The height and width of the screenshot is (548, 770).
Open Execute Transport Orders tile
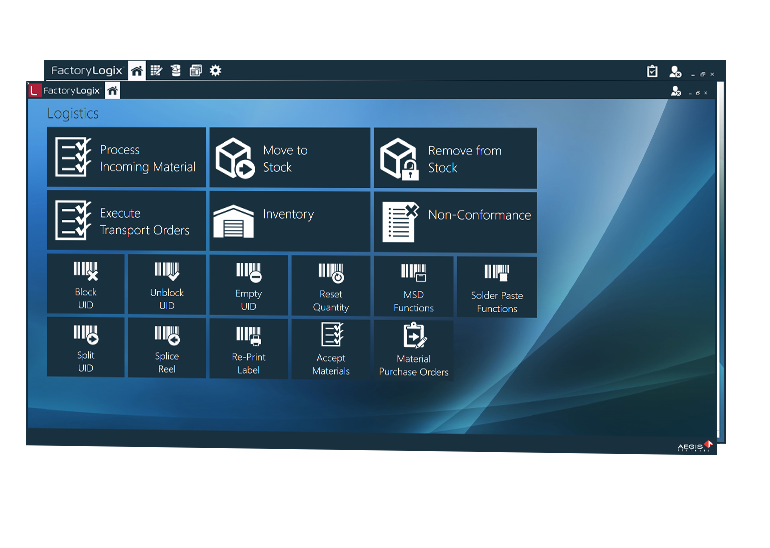[126, 220]
